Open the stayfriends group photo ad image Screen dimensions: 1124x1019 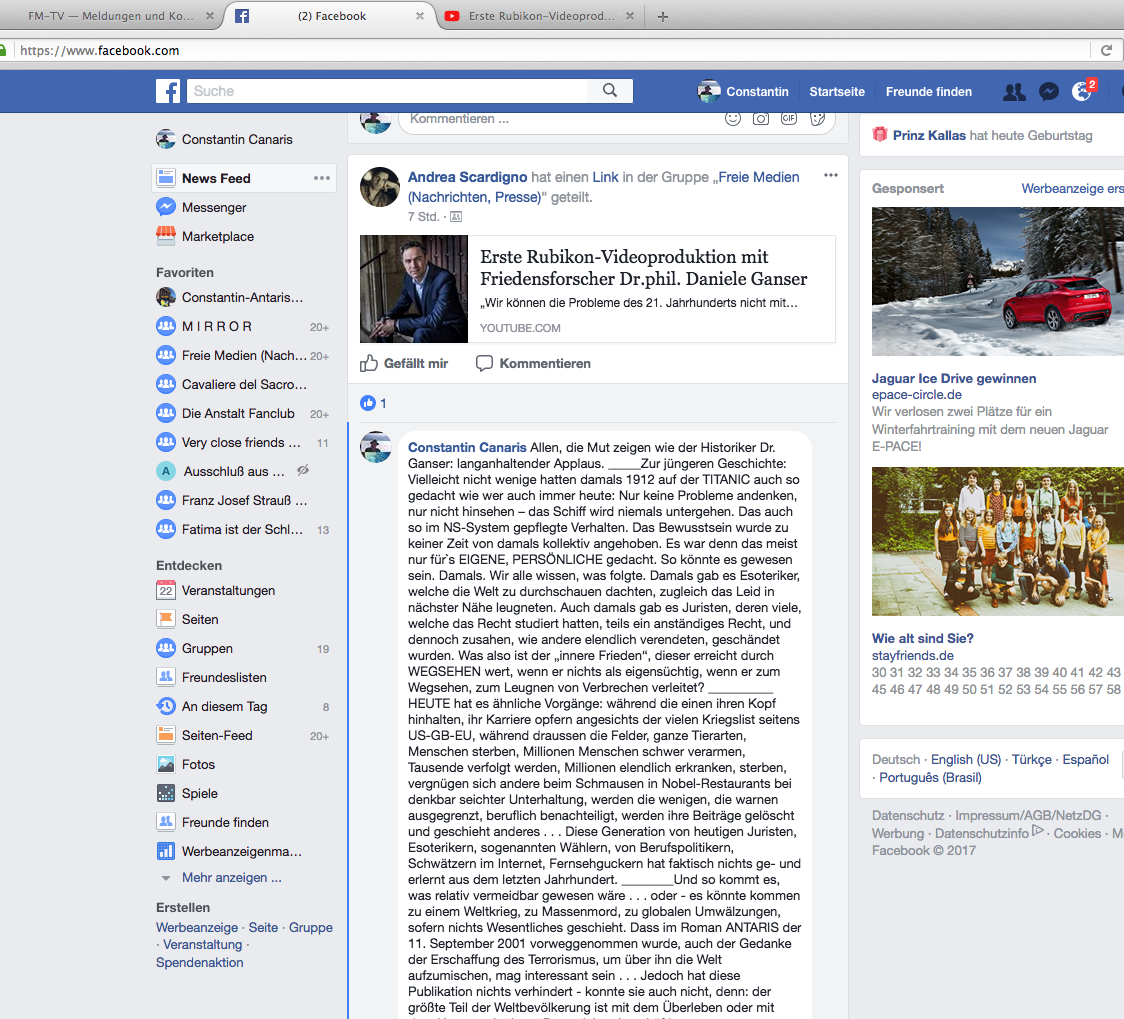(998, 542)
